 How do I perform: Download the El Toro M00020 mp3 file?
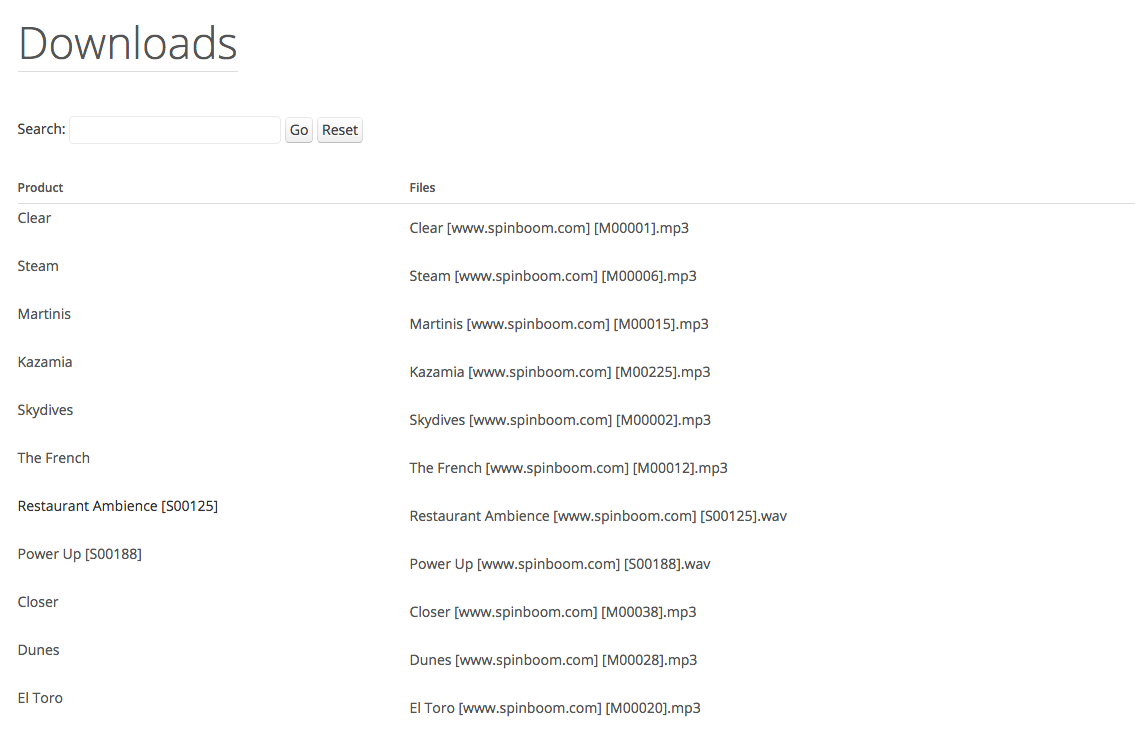click(x=555, y=708)
